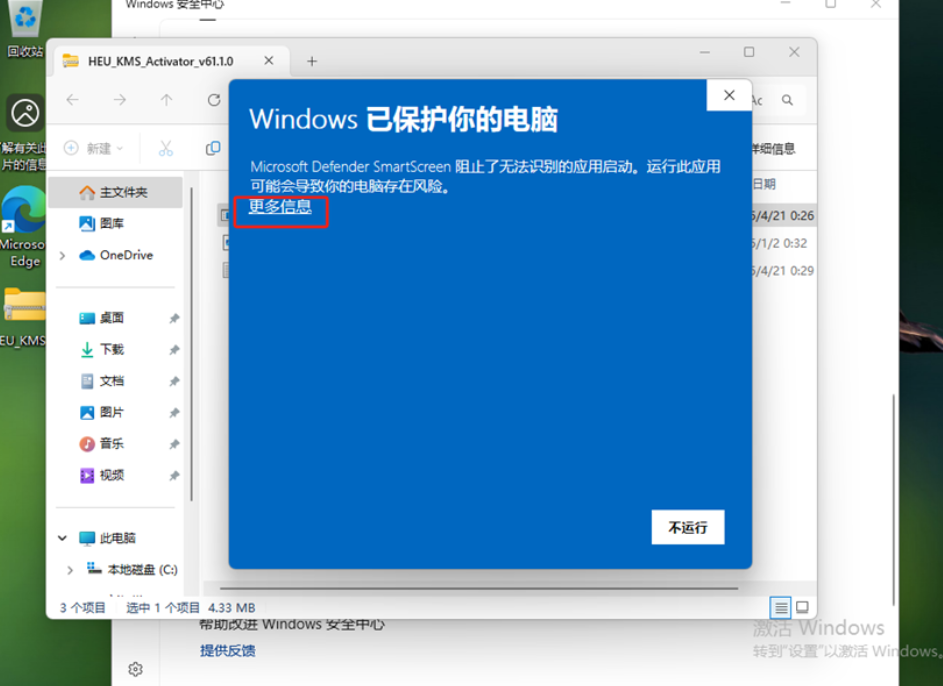Collapse the 此电脑 tree node
The image size is (943, 686).
[63, 538]
